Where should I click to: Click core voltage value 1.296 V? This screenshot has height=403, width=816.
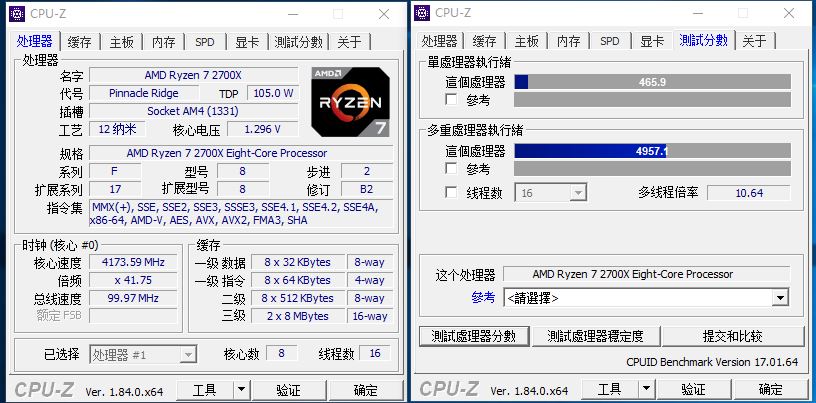[x=262, y=129]
